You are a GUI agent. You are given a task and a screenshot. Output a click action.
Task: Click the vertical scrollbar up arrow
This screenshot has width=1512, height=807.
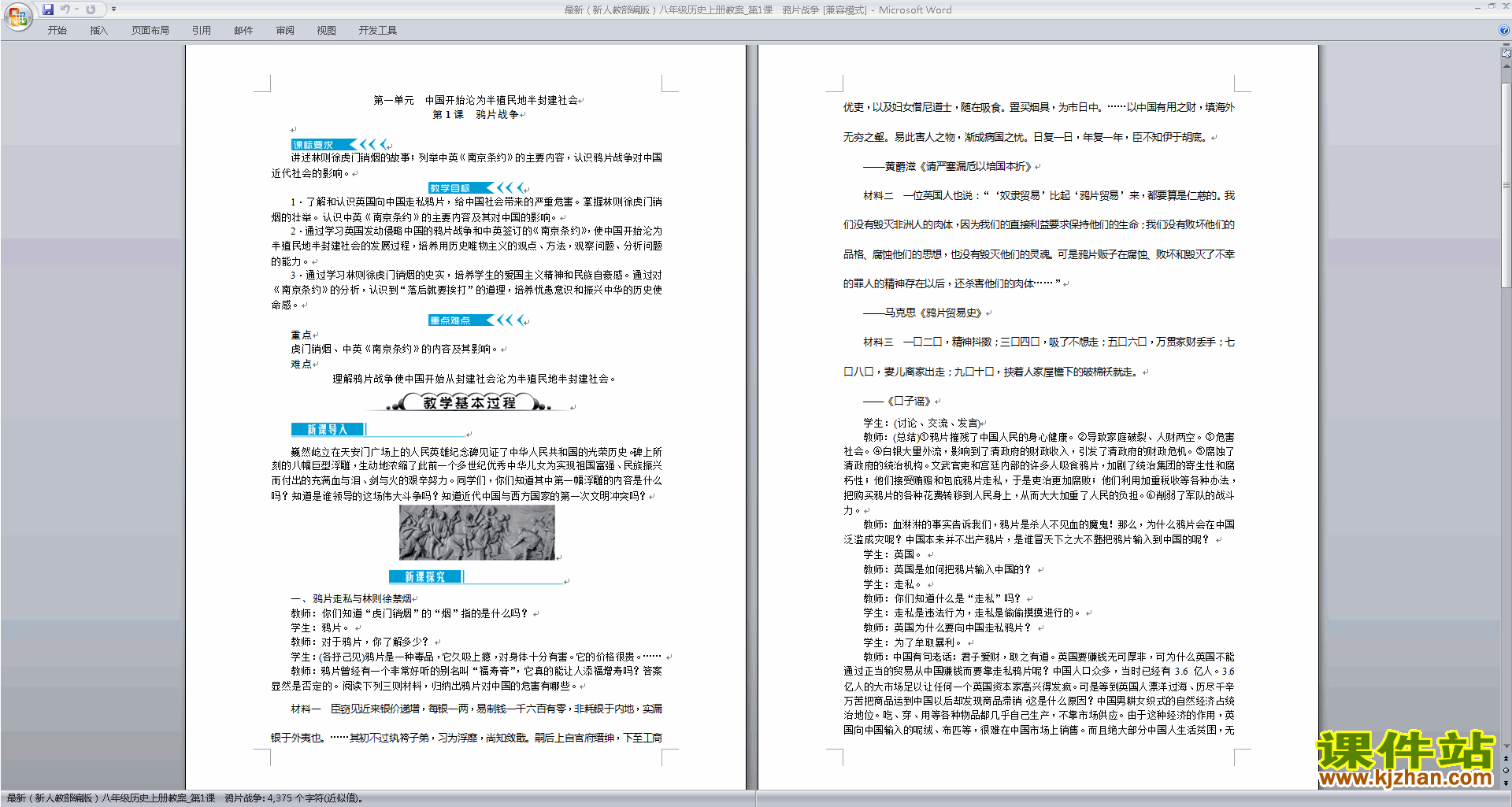point(1506,66)
